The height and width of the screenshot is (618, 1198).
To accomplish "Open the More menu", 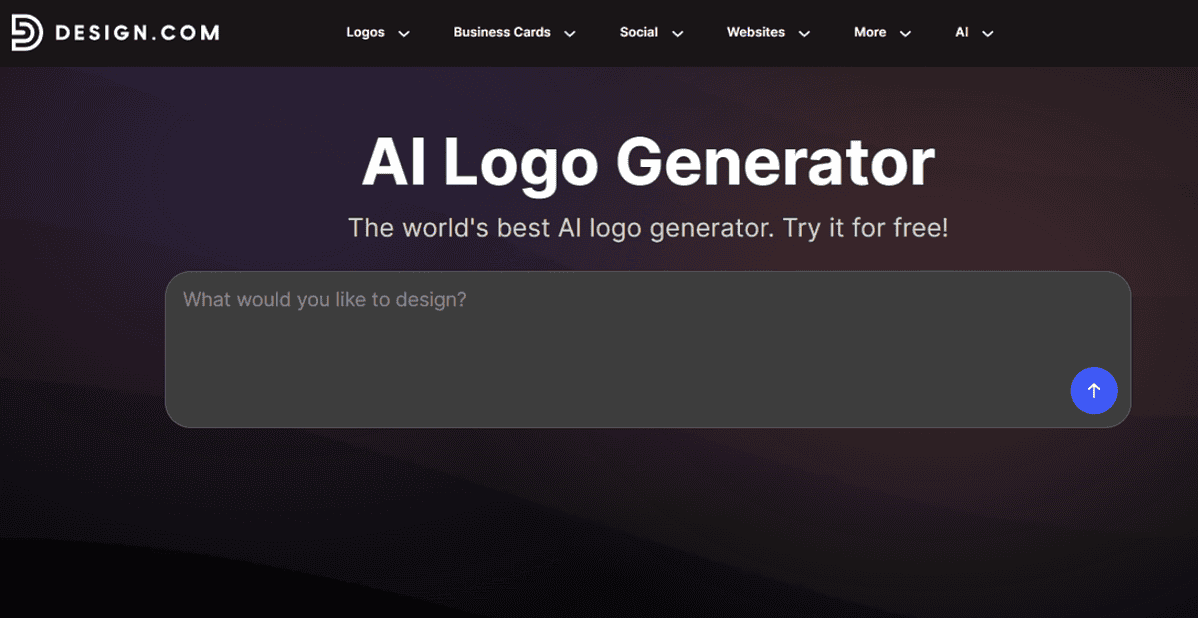I will [x=870, y=33].
